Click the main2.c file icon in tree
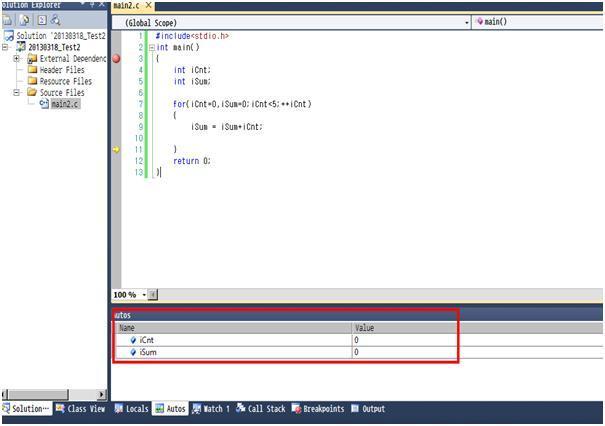The width and height of the screenshot is (605, 426). pyautogui.click(x=44, y=103)
